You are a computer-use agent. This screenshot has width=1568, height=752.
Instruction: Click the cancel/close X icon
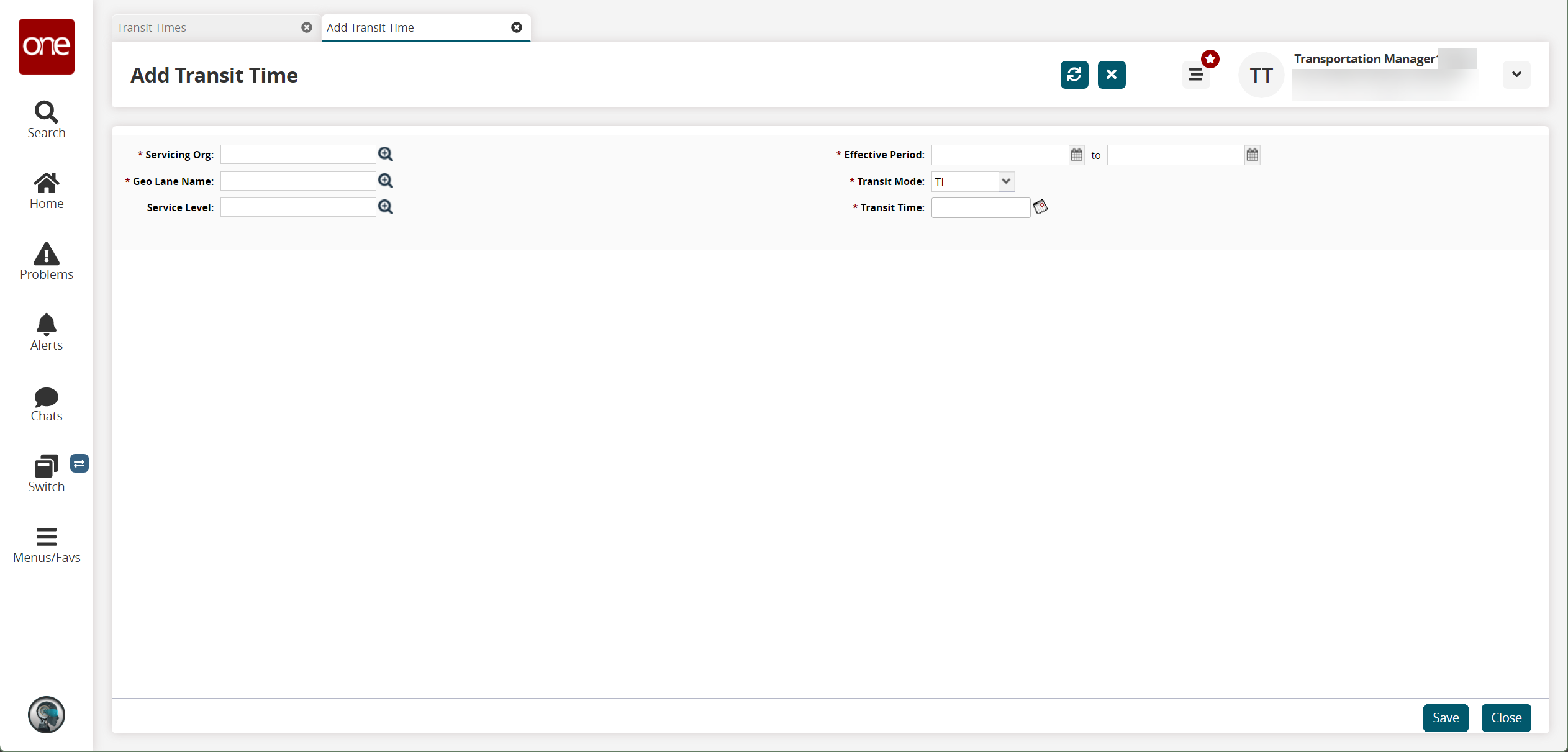(1112, 74)
